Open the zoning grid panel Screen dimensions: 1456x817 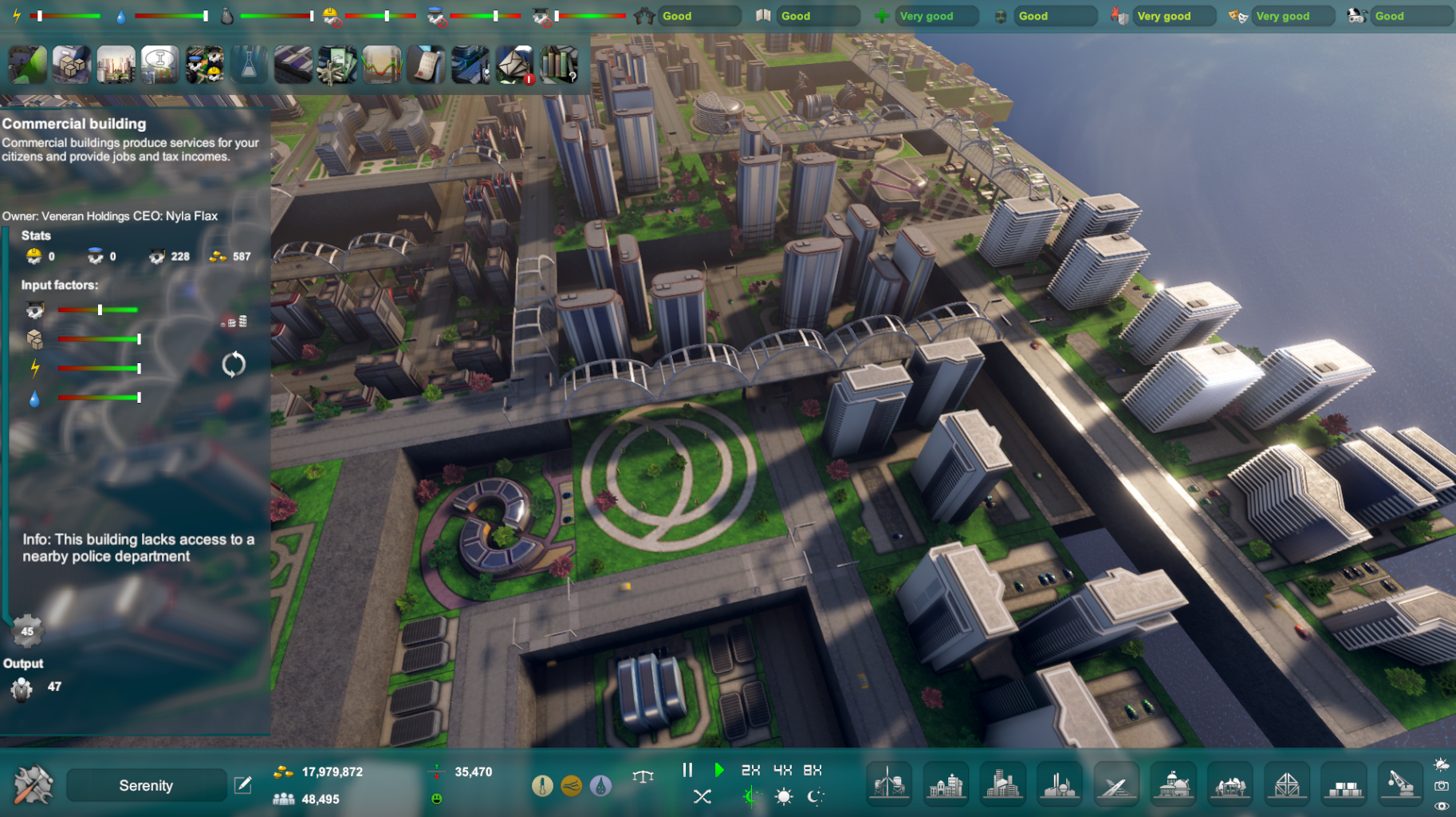[x=293, y=65]
